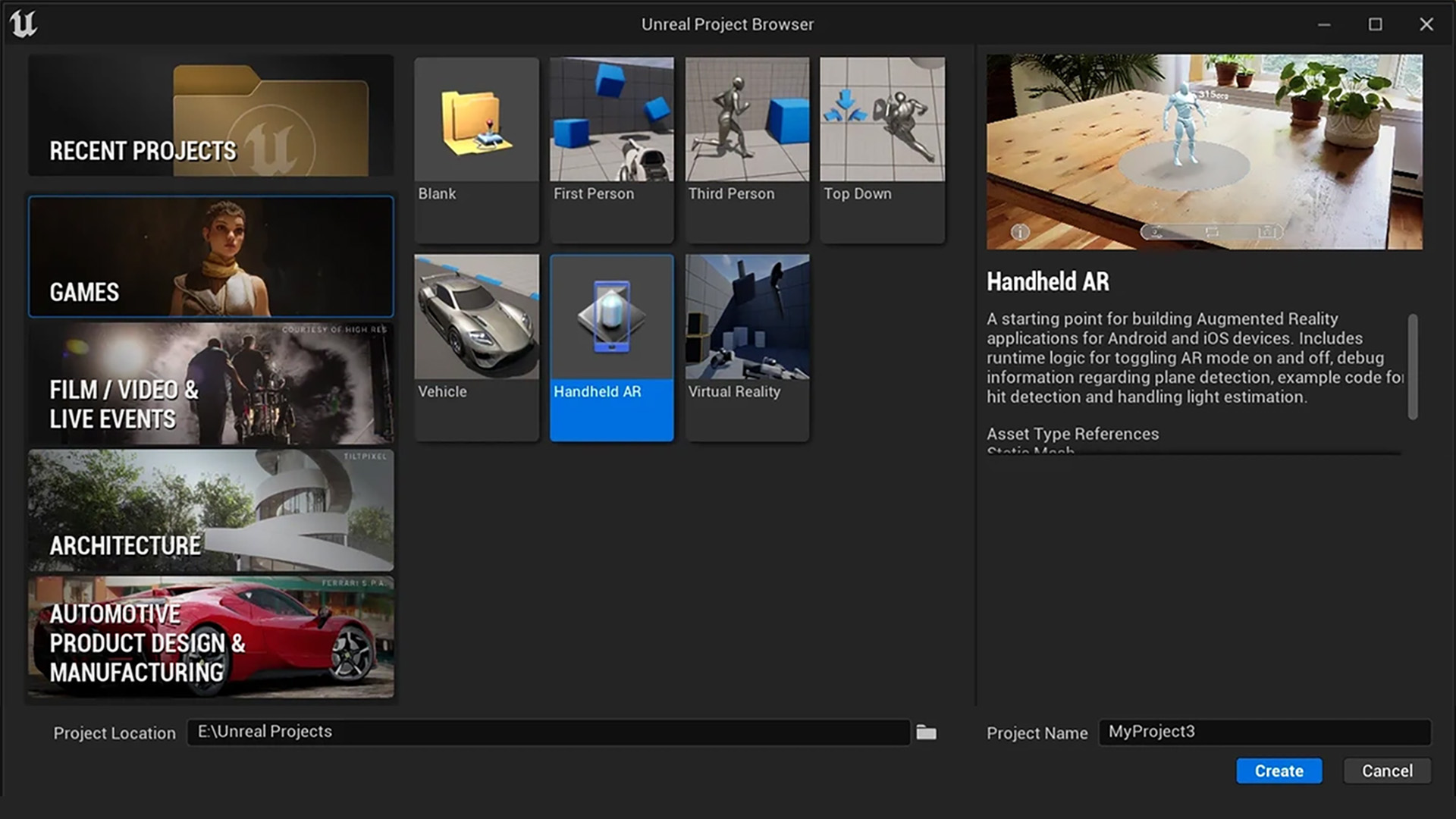Switch to the Games category
This screenshot has height=819, width=1456.
click(x=211, y=256)
